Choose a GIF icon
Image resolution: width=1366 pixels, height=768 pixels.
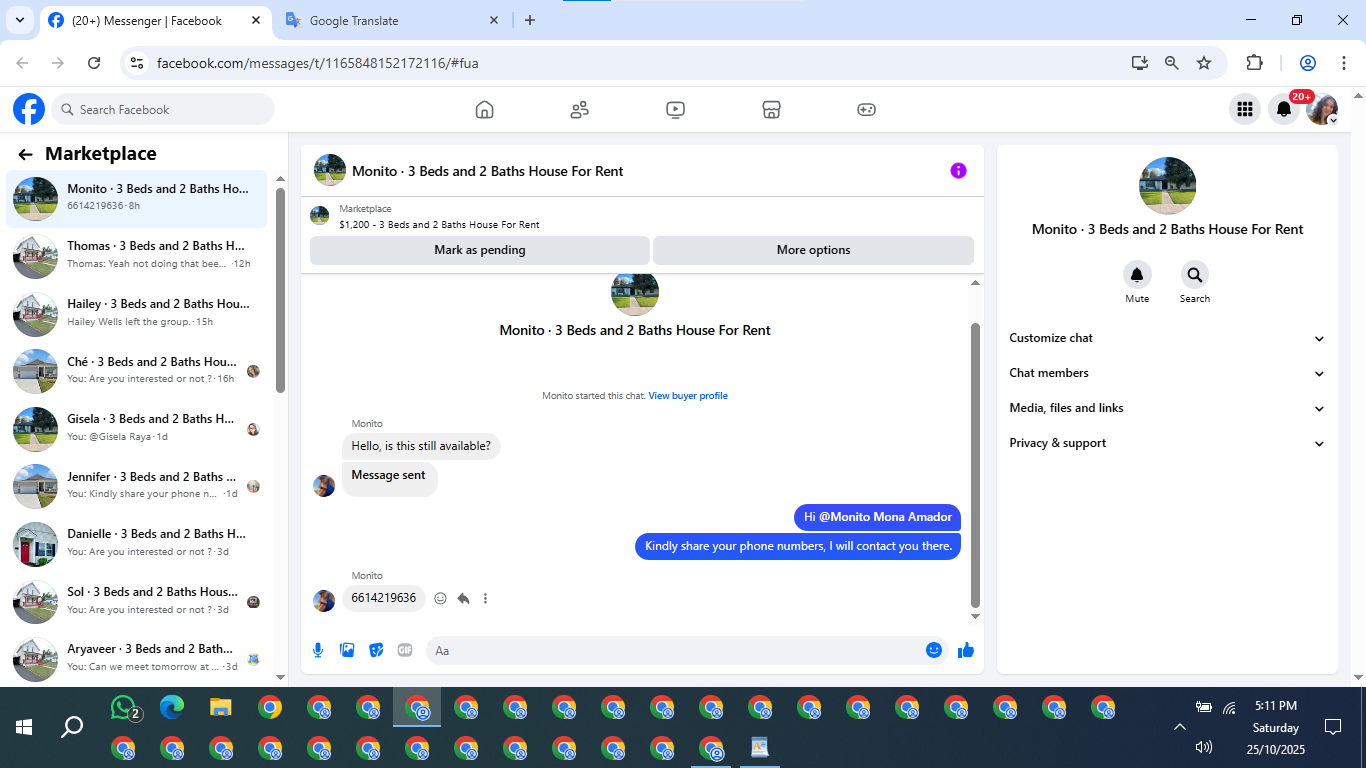405,650
